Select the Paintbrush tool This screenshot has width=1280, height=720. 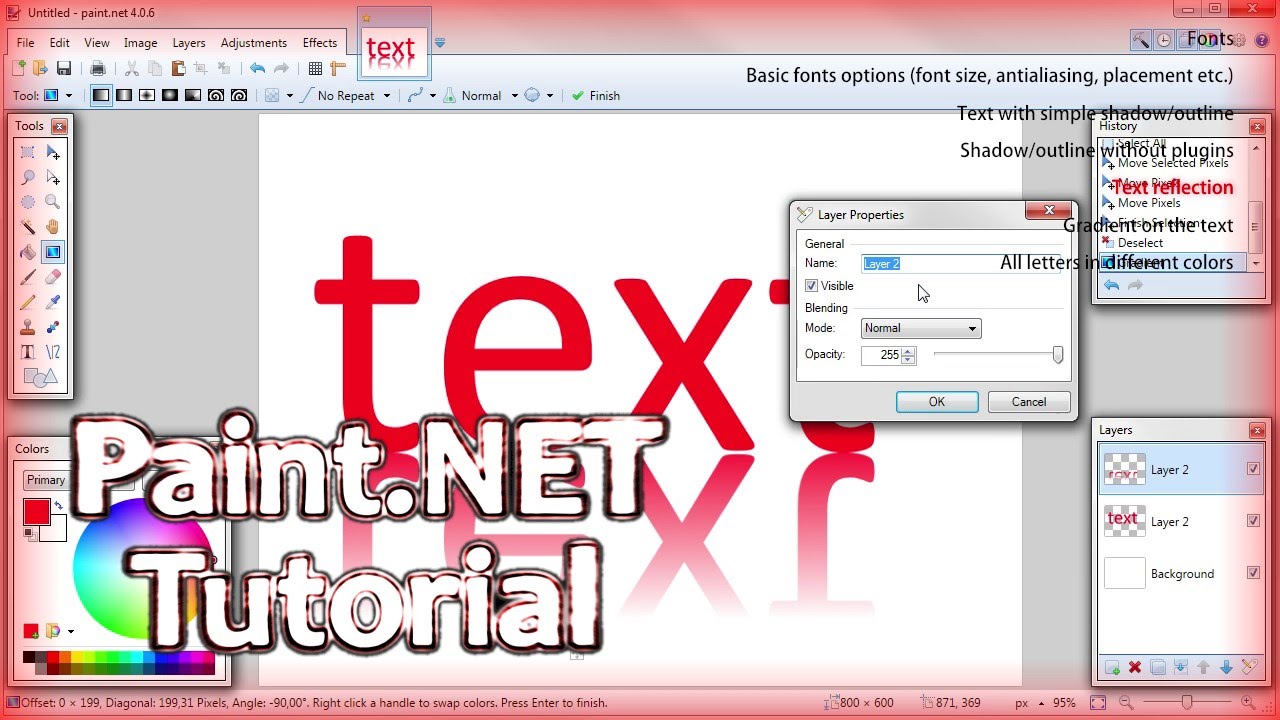tap(28, 277)
